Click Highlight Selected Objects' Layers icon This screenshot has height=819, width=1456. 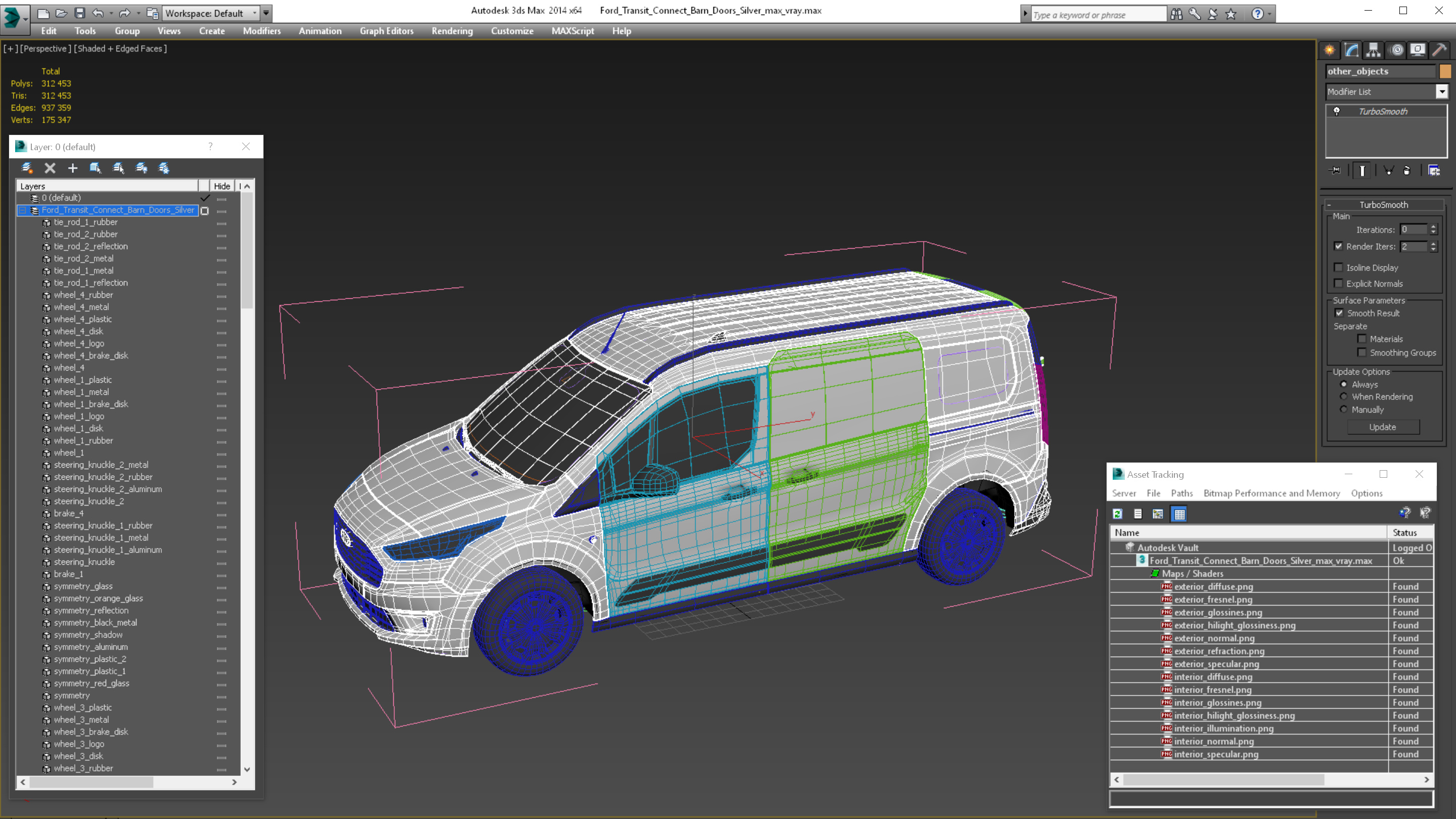tap(118, 168)
